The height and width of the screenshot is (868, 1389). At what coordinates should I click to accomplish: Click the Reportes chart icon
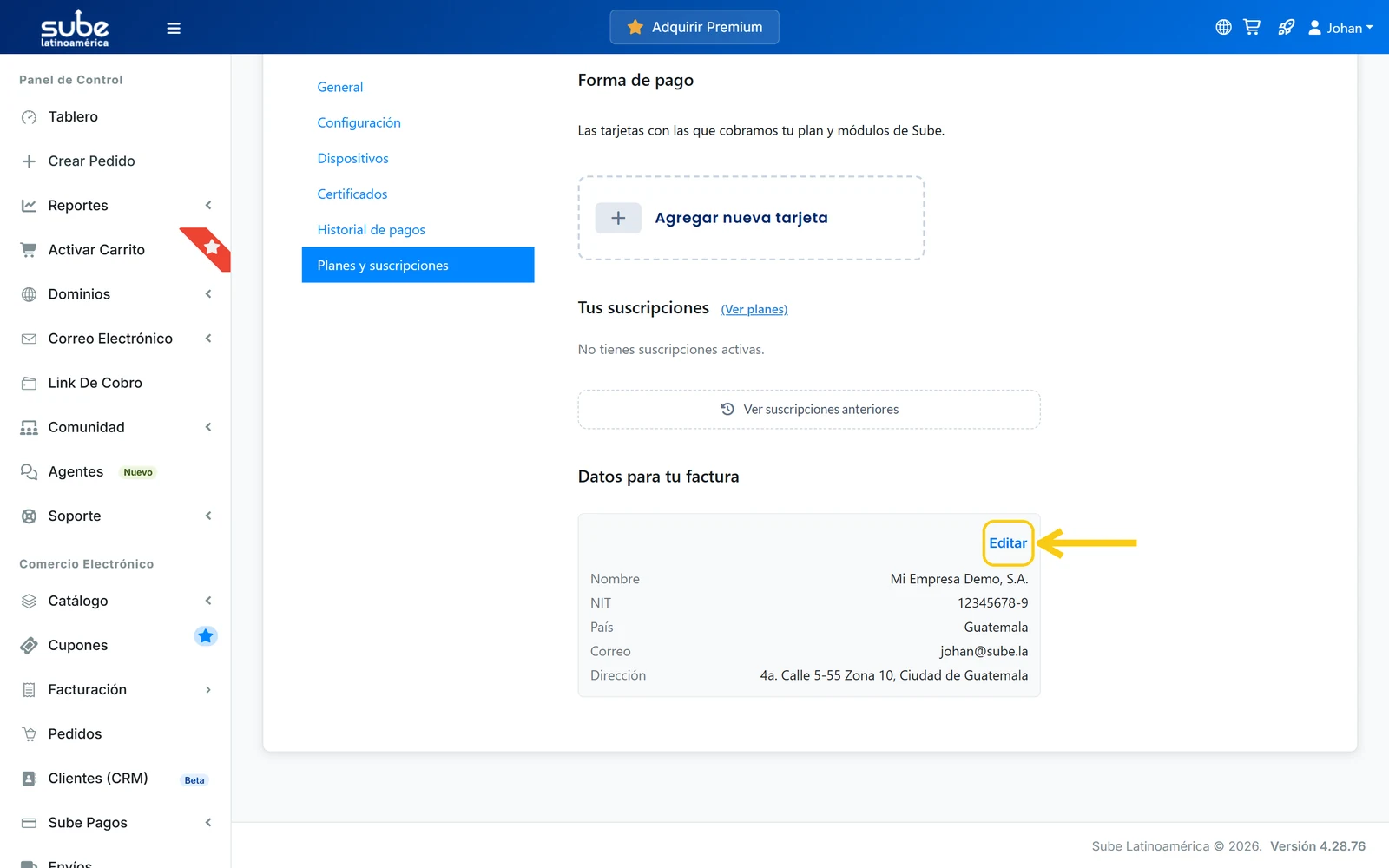click(29, 206)
